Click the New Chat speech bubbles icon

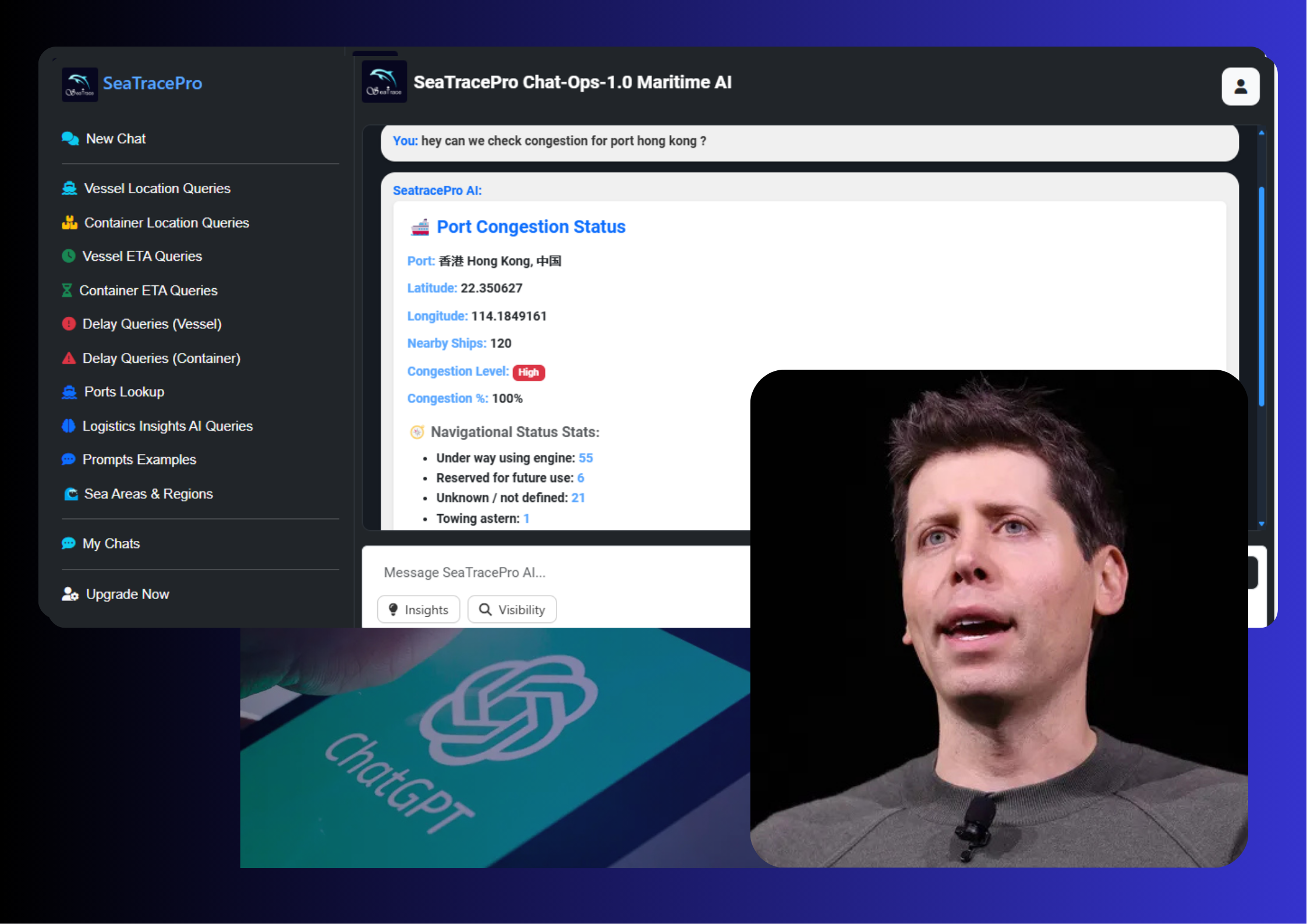click(x=70, y=139)
